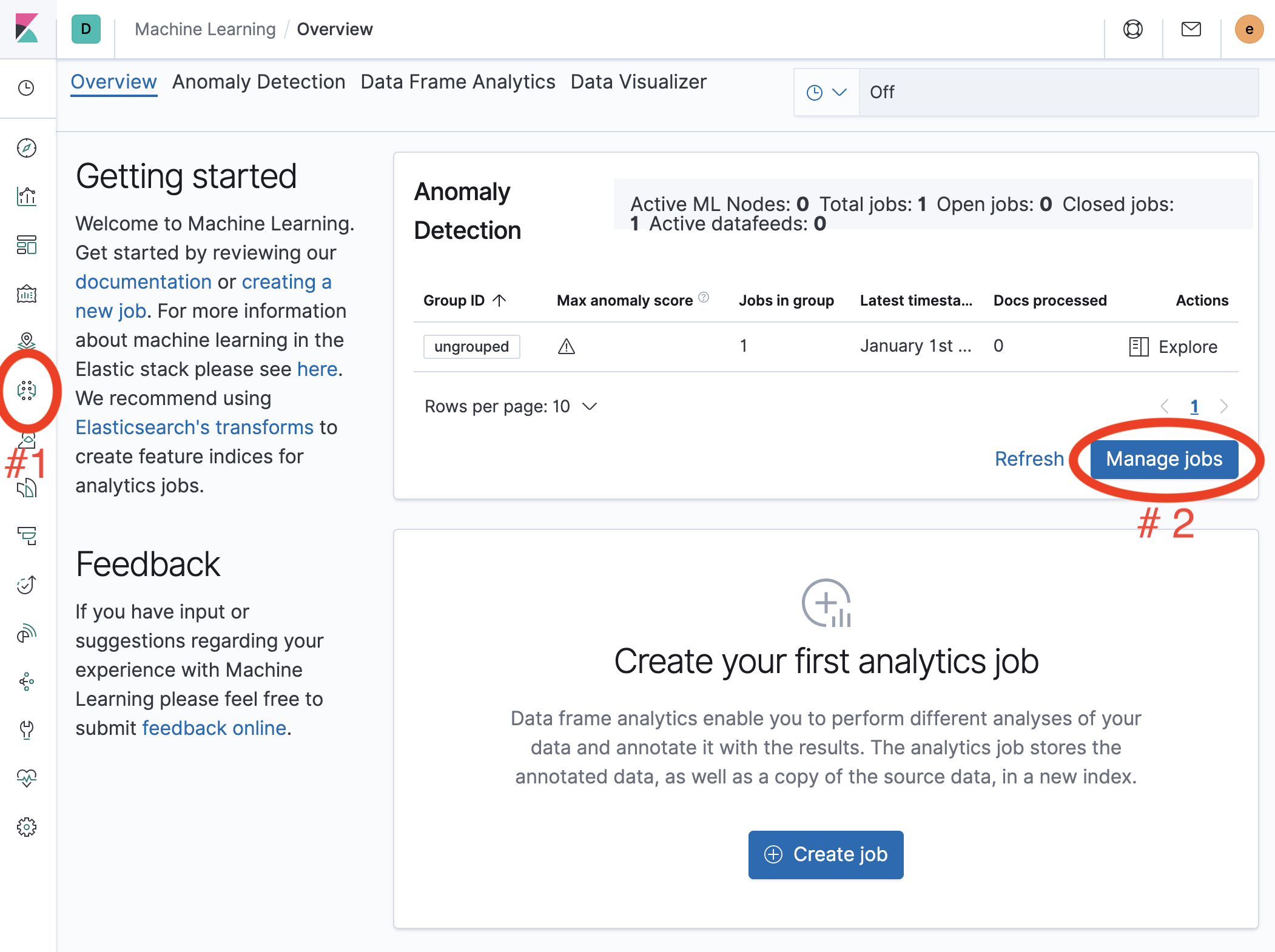Expand the refresh interval quick menu

click(x=826, y=92)
